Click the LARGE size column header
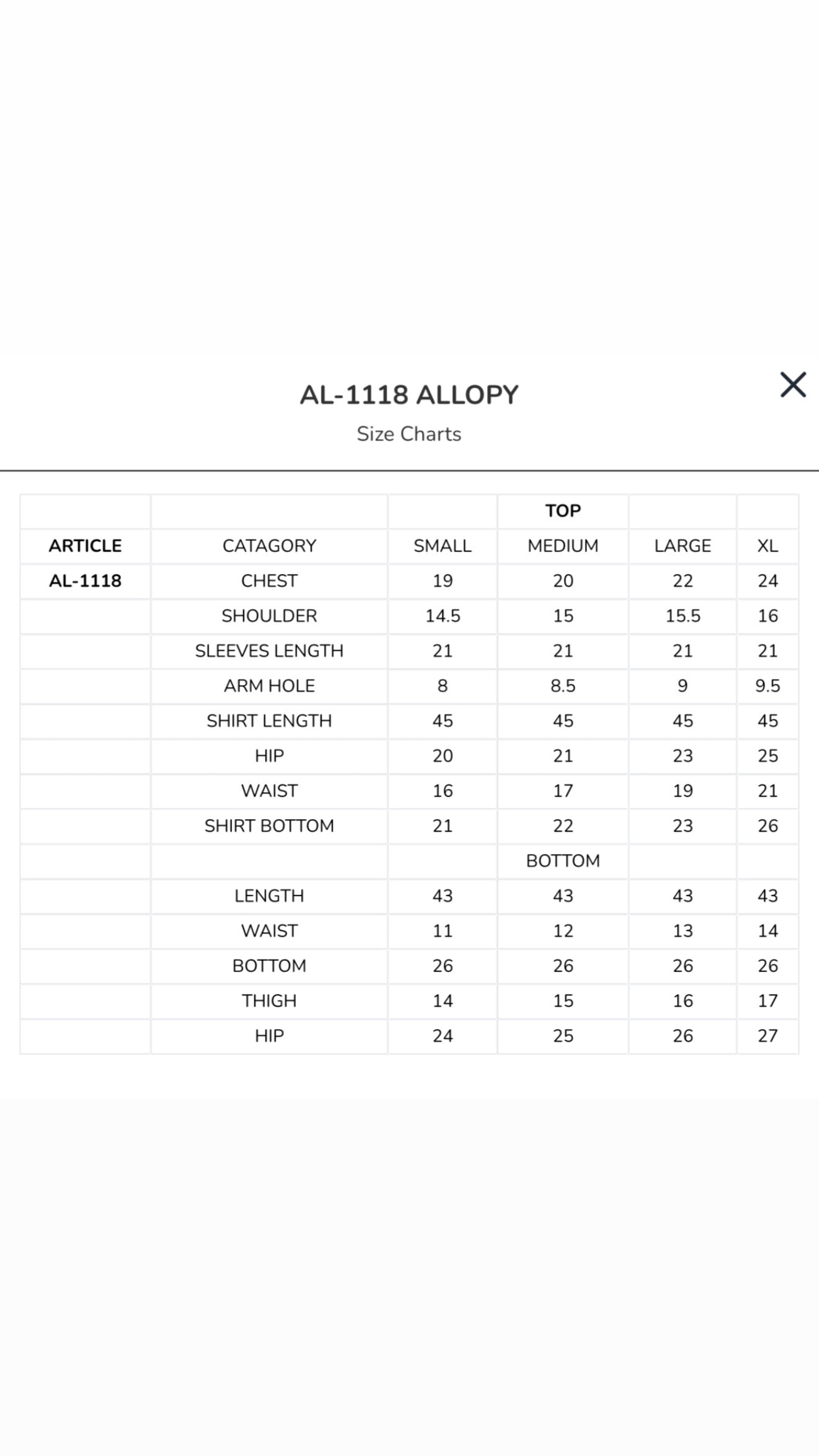 point(682,546)
